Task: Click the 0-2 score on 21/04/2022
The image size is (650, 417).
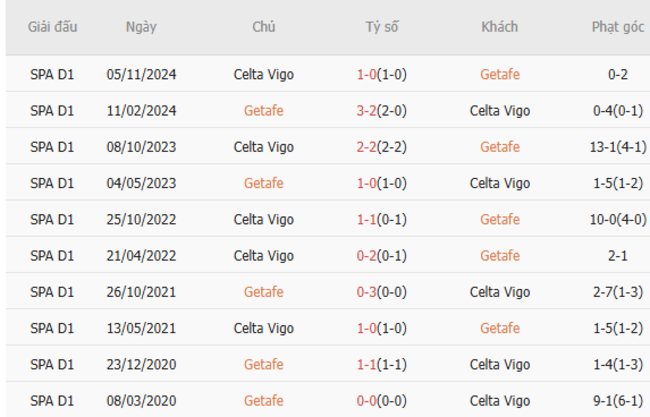Action: 368,256
